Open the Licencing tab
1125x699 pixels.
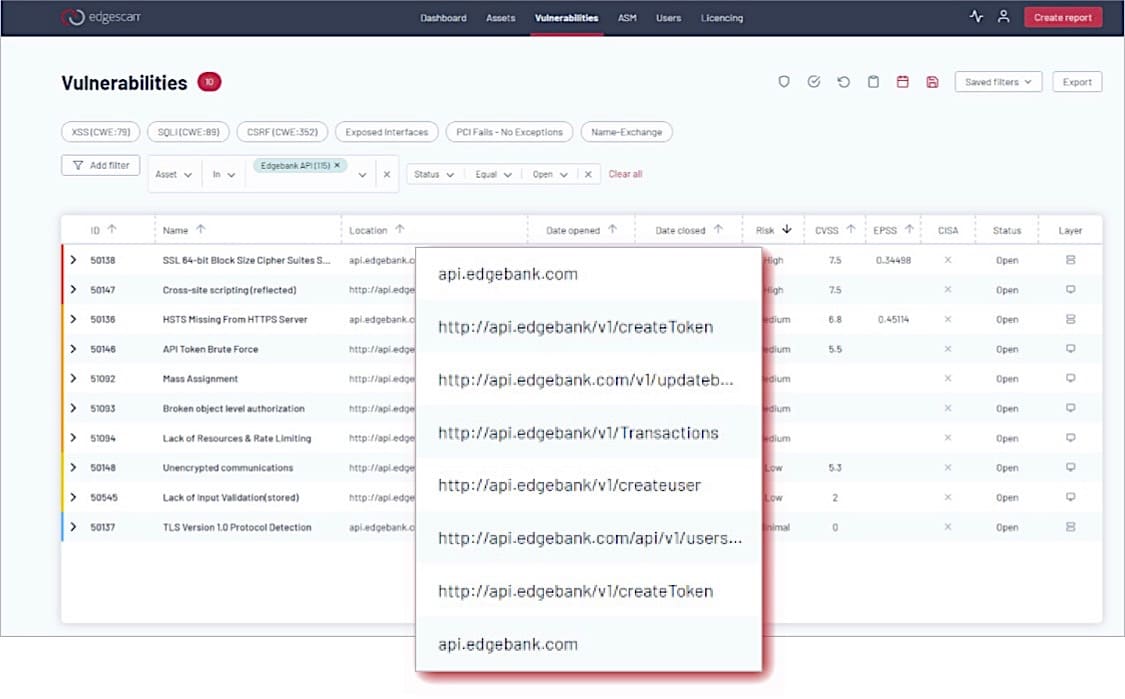(722, 18)
